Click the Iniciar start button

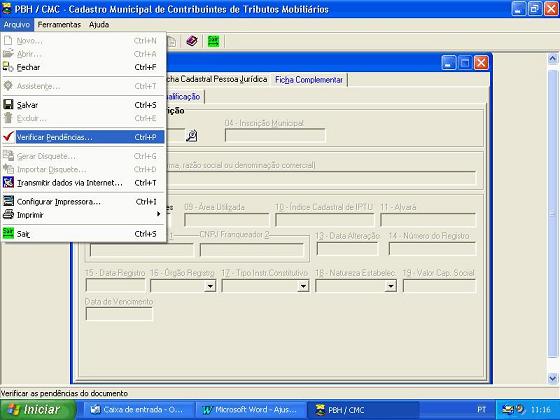[37, 409]
